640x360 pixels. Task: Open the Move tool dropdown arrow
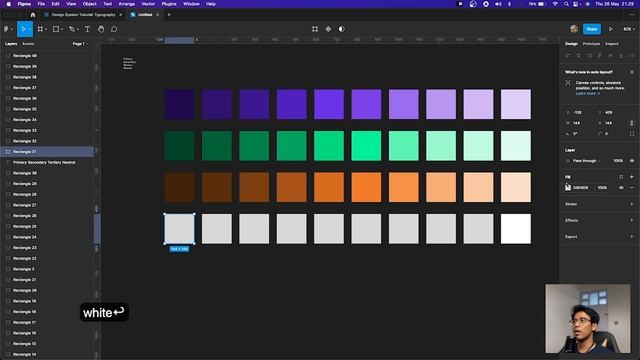[30, 29]
